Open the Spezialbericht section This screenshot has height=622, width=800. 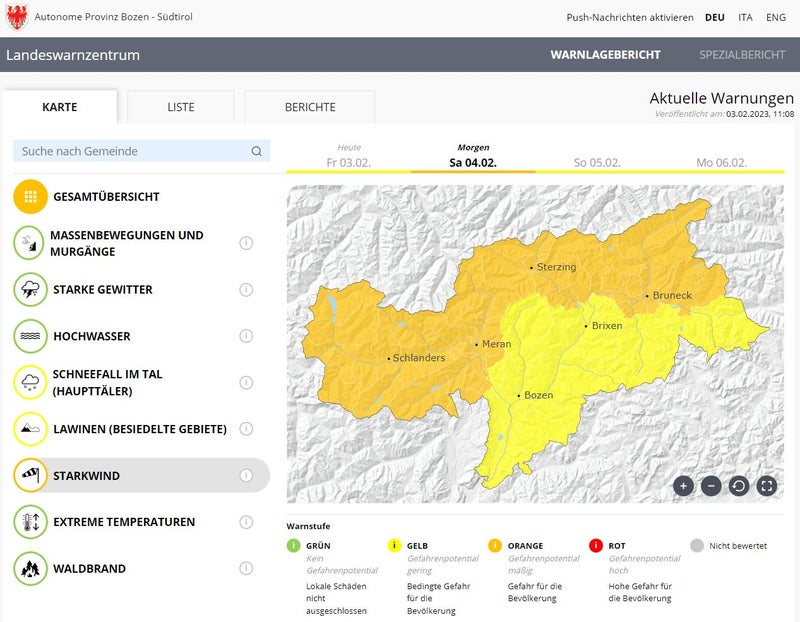point(742,55)
